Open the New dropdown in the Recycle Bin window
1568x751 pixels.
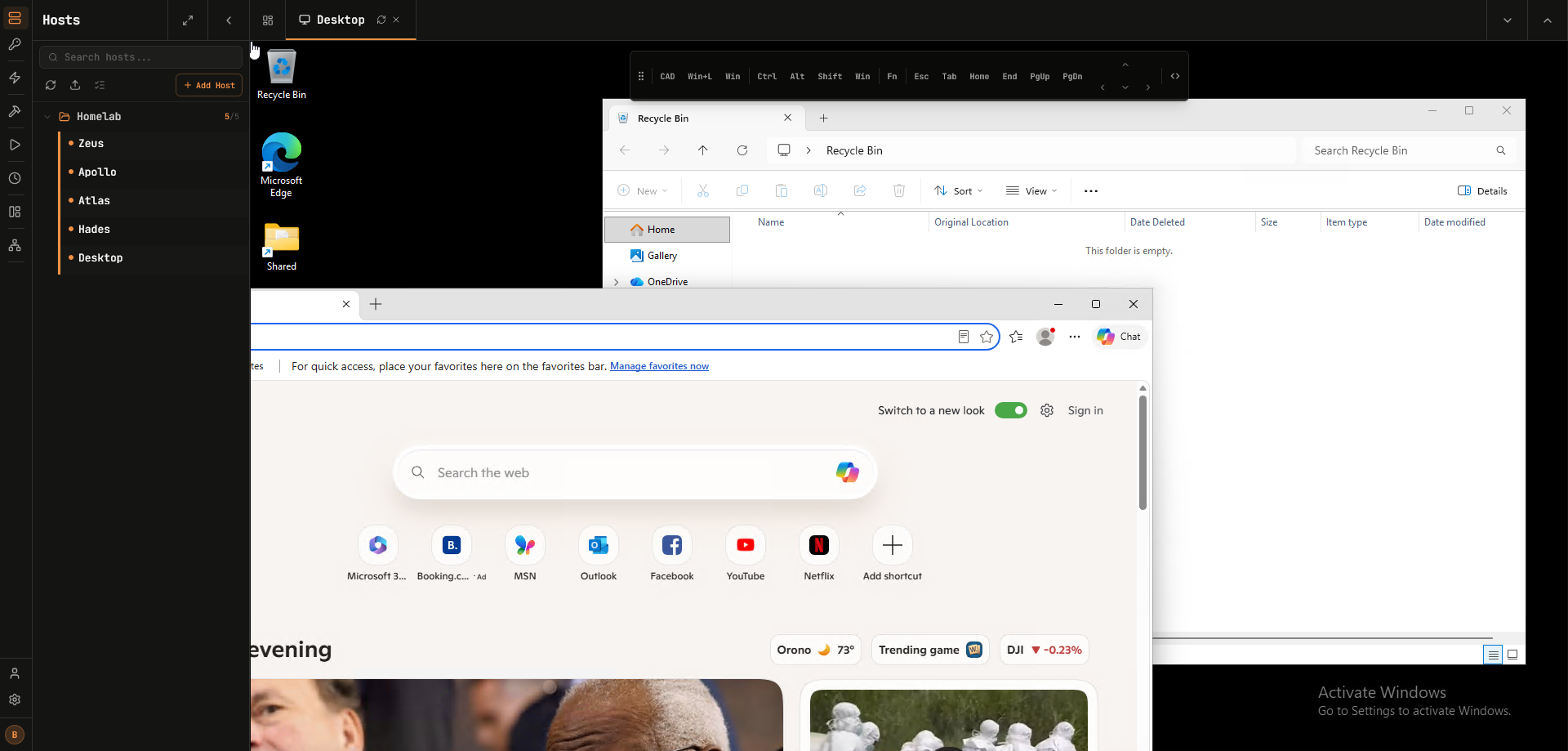(643, 191)
